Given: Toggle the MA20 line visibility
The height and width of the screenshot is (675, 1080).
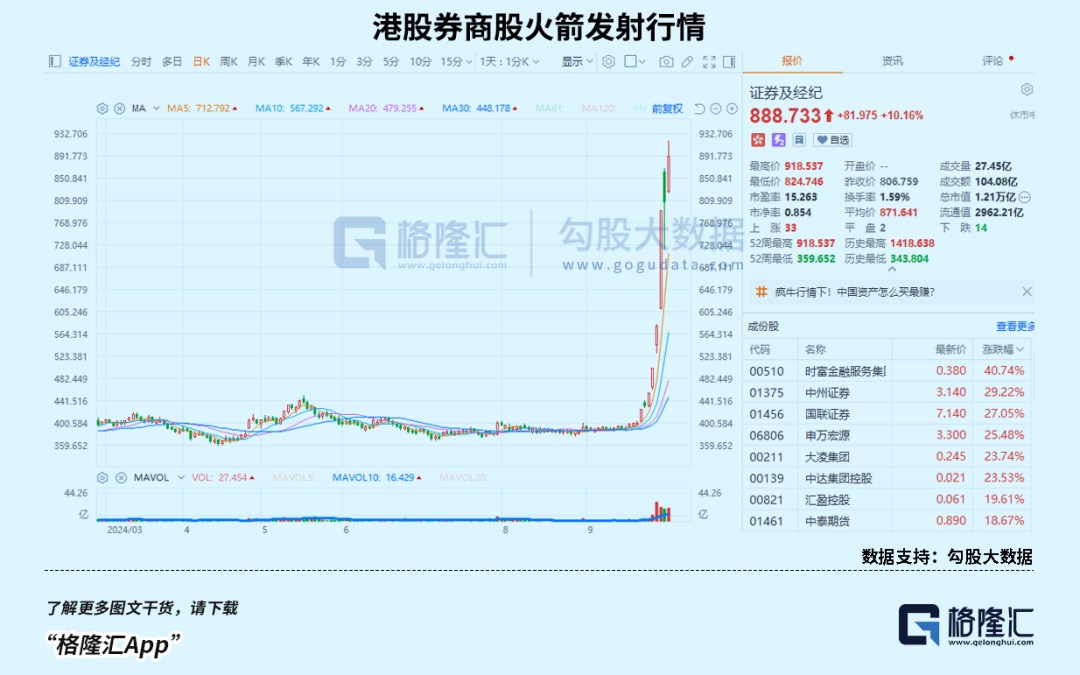Looking at the screenshot, I should pyautogui.click(x=386, y=108).
